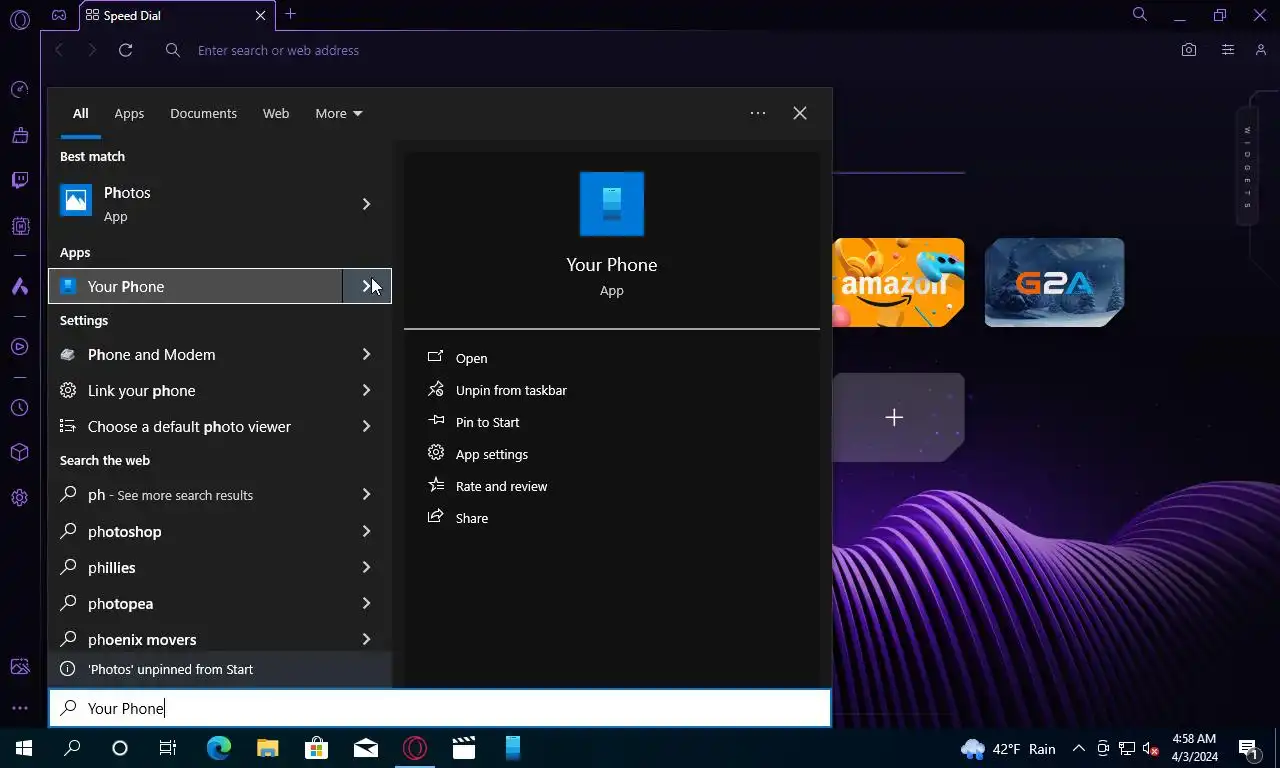Open Phone and Modem setting
The width and height of the screenshot is (1280, 768).
(x=195, y=354)
